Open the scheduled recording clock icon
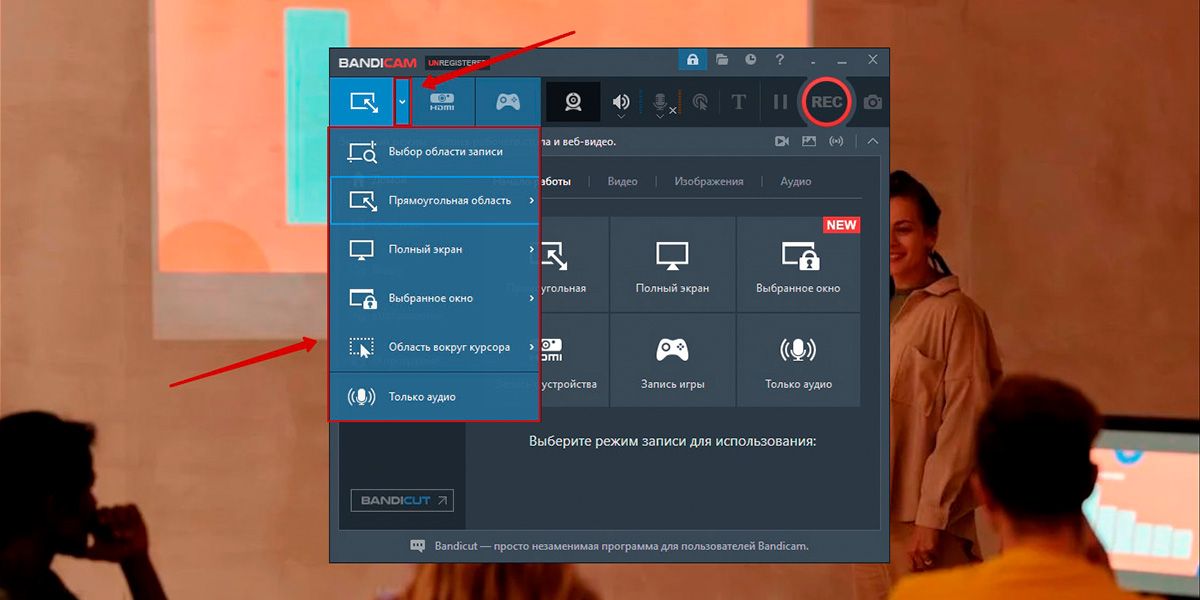The width and height of the screenshot is (1200, 600). pos(751,60)
